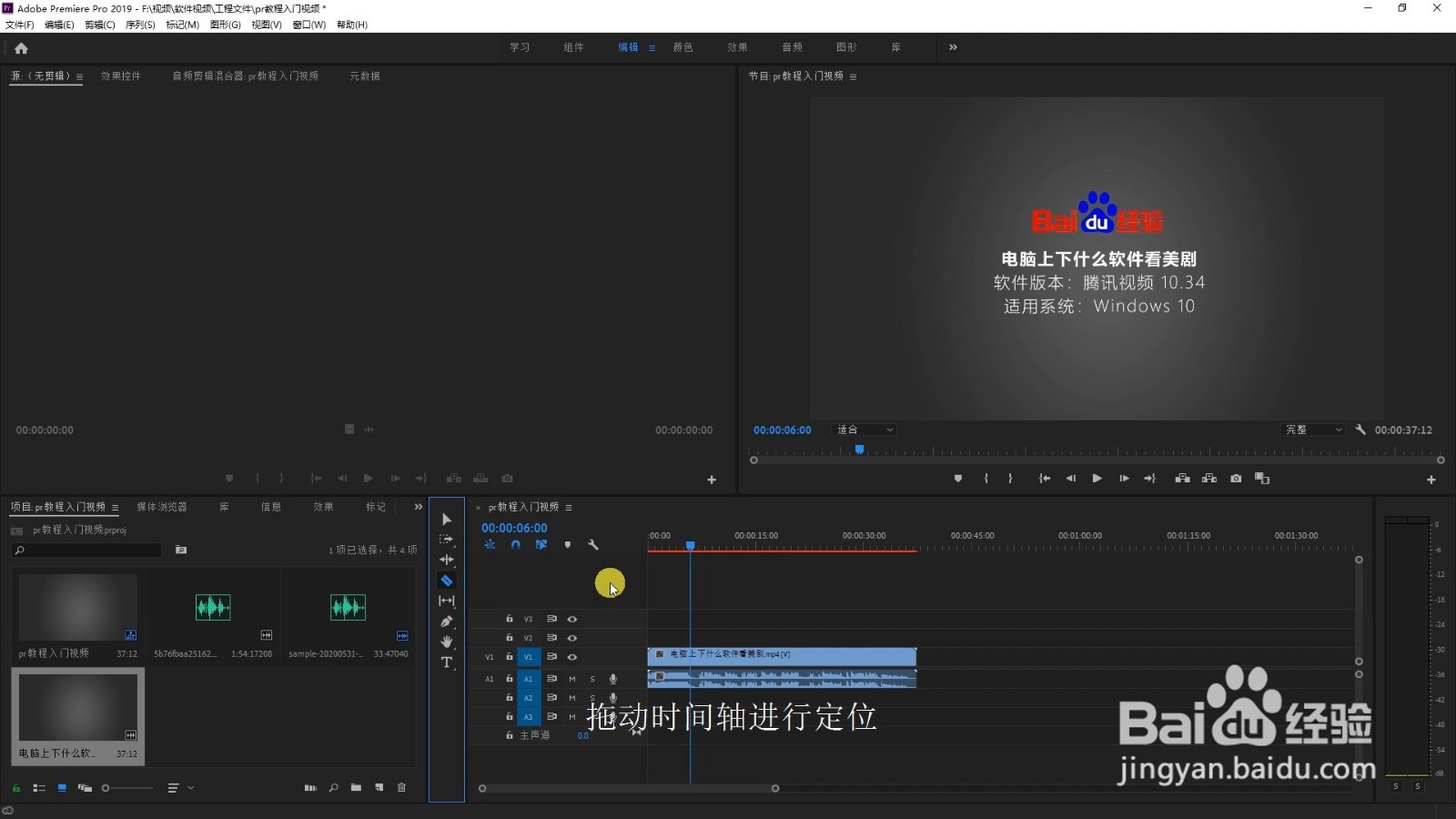Toggle V3 track output eye
Screen dimensions: 1456x819
pos(572,619)
